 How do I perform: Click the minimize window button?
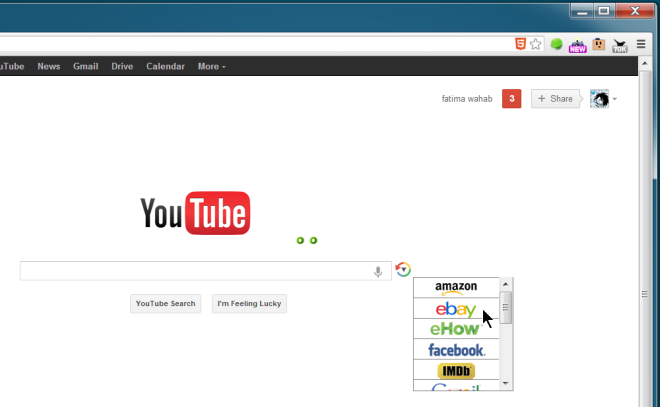[582, 11]
